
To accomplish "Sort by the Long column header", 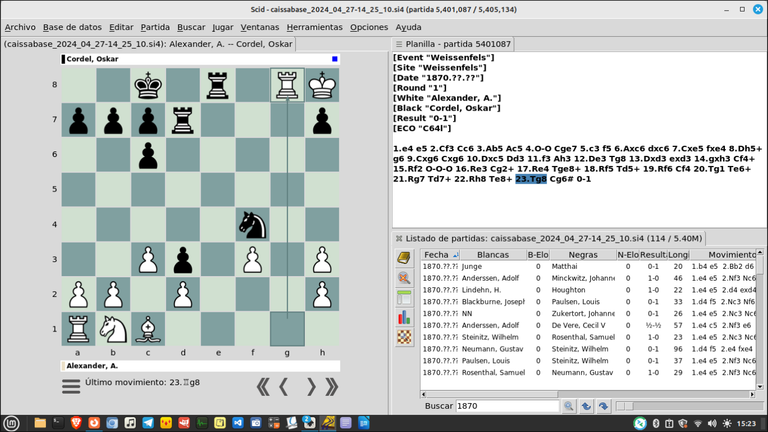I will click(678, 255).
